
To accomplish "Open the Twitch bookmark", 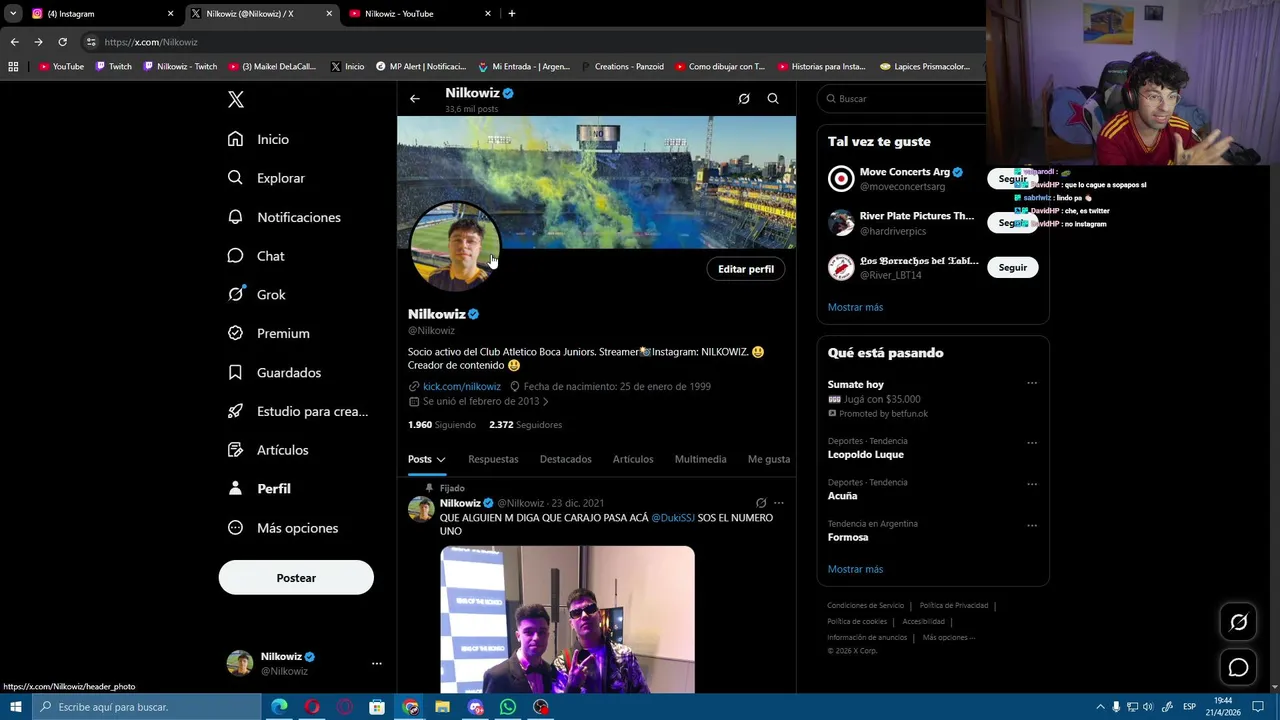I will click(113, 67).
